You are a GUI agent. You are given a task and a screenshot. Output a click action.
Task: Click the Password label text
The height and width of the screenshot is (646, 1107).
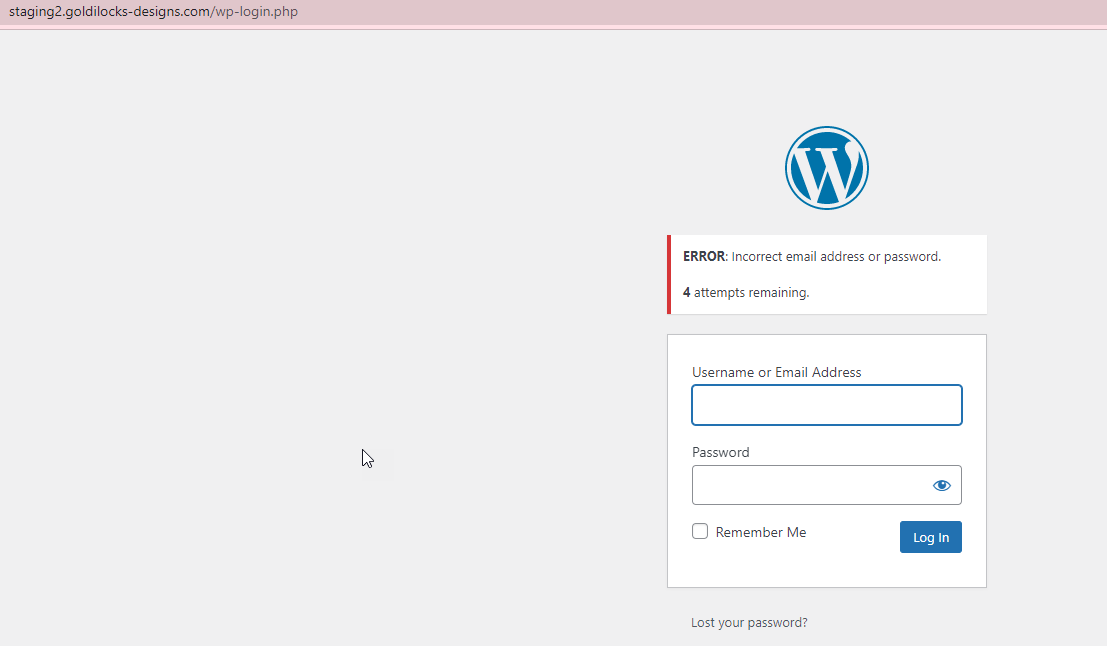(x=720, y=453)
